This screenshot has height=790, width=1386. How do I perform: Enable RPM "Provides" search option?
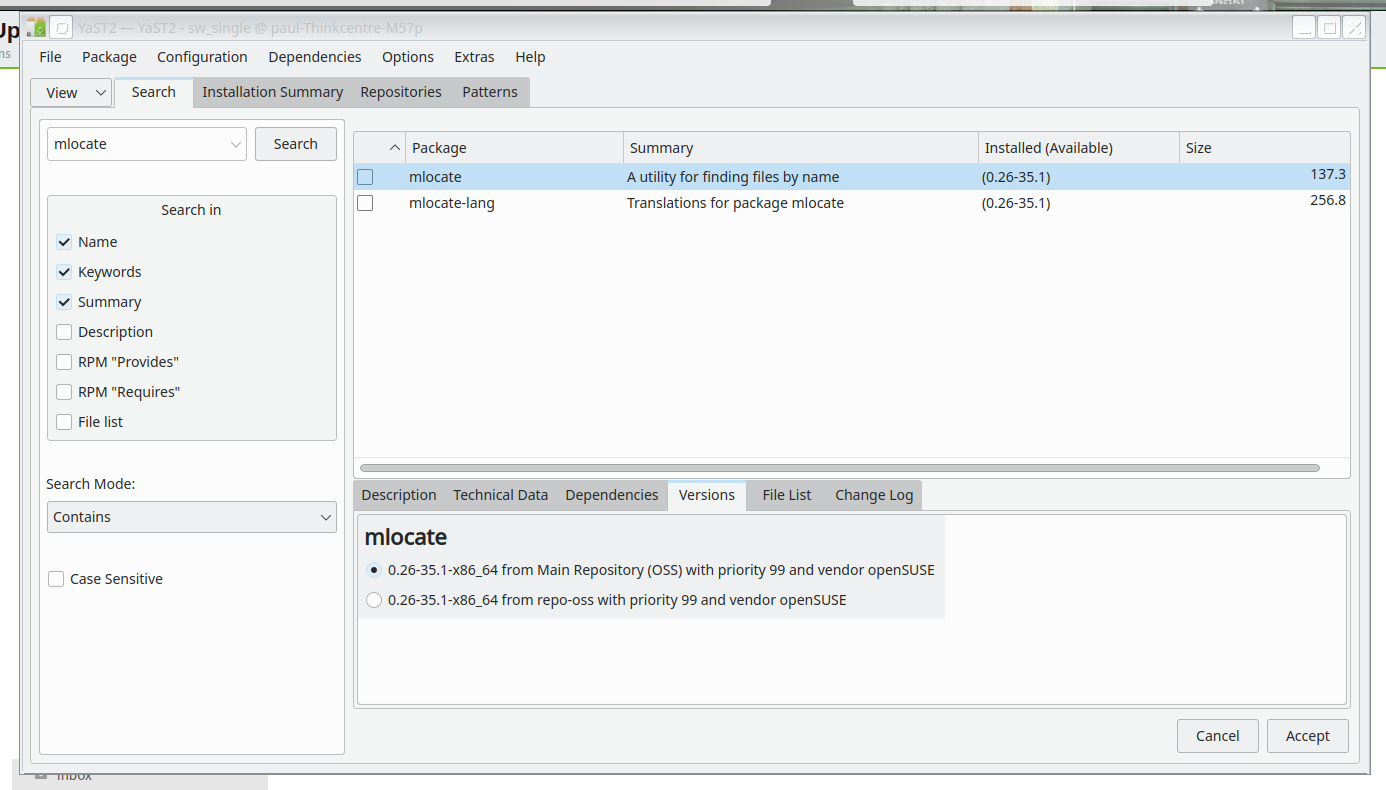(x=64, y=361)
